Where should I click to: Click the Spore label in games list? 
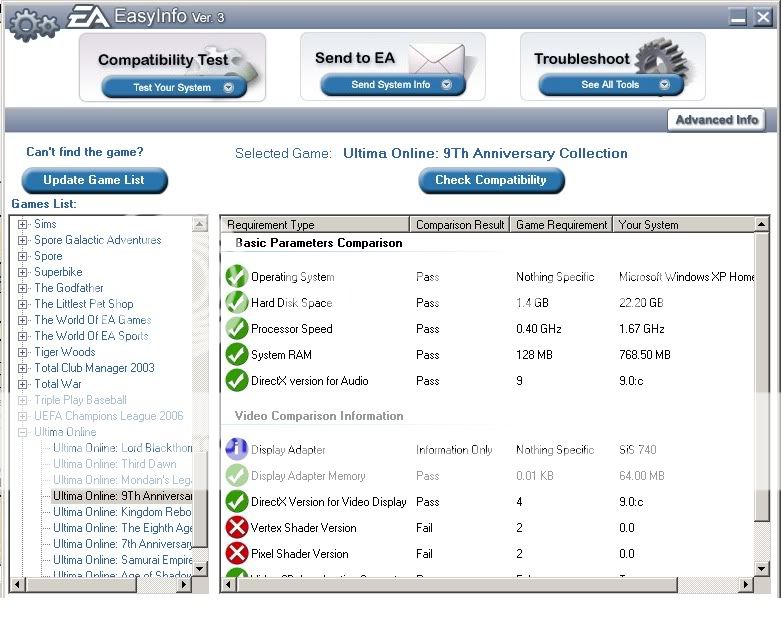pyautogui.click(x=48, y=256)
